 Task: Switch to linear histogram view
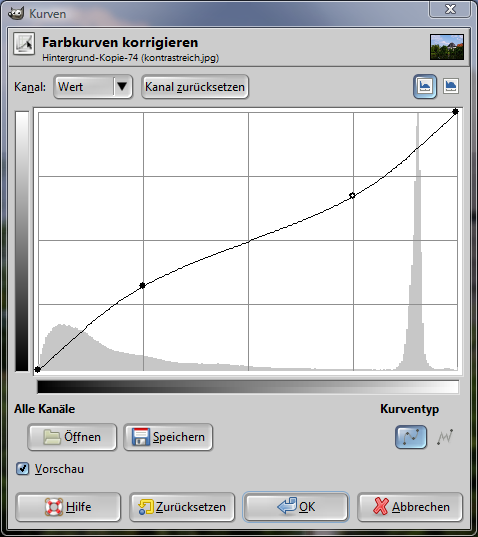425,86
